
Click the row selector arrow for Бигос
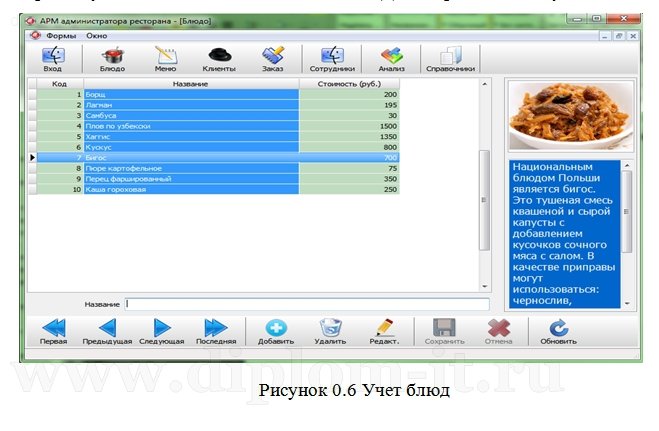point(32,158)
